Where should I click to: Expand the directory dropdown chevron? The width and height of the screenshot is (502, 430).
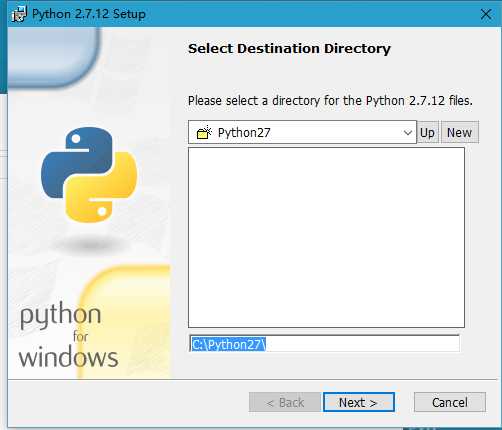coord(407,133)
